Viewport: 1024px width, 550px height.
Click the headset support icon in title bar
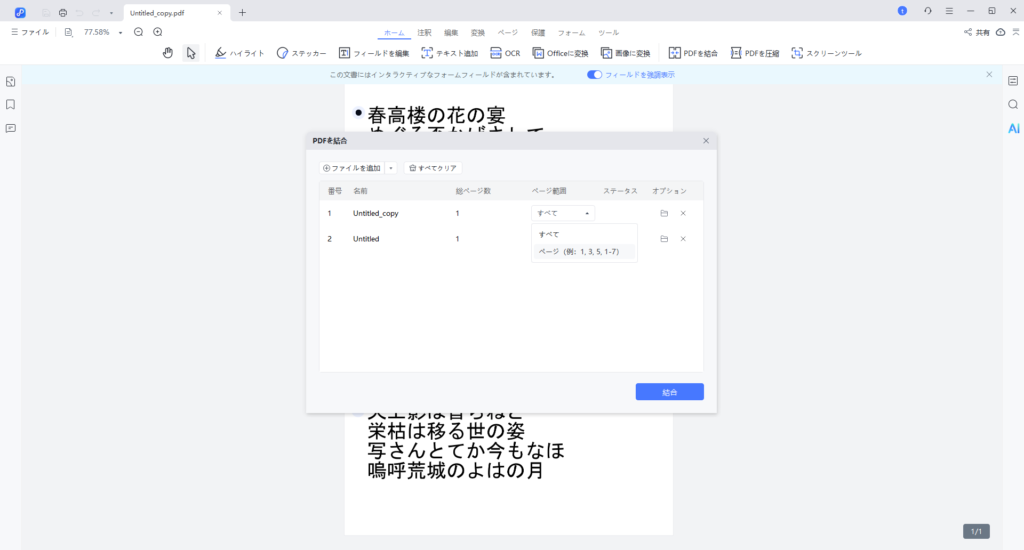927,11
